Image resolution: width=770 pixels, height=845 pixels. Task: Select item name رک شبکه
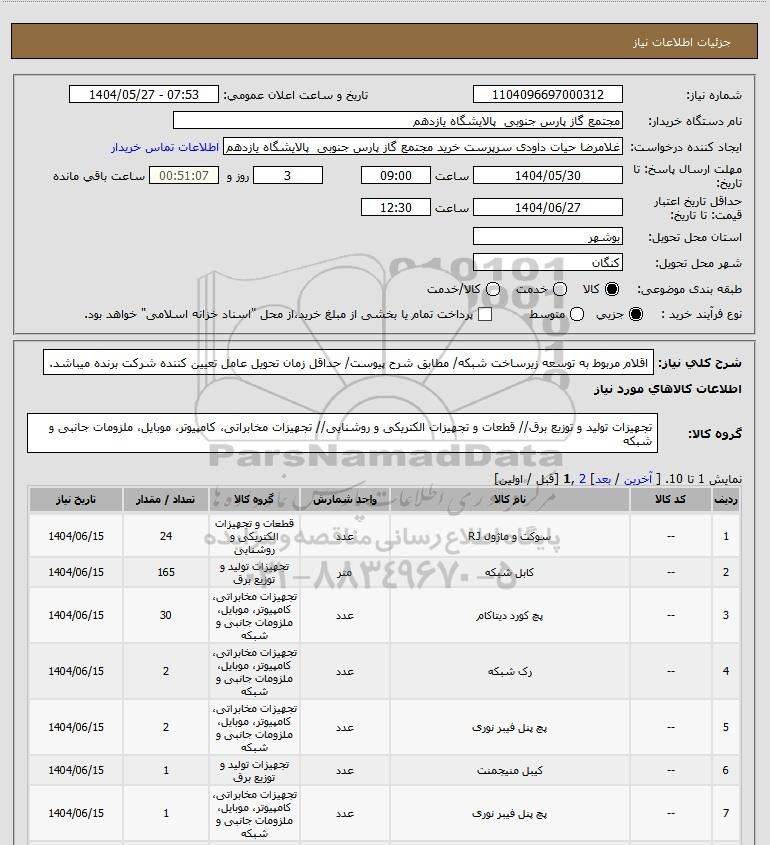click(x=510, y=671)
